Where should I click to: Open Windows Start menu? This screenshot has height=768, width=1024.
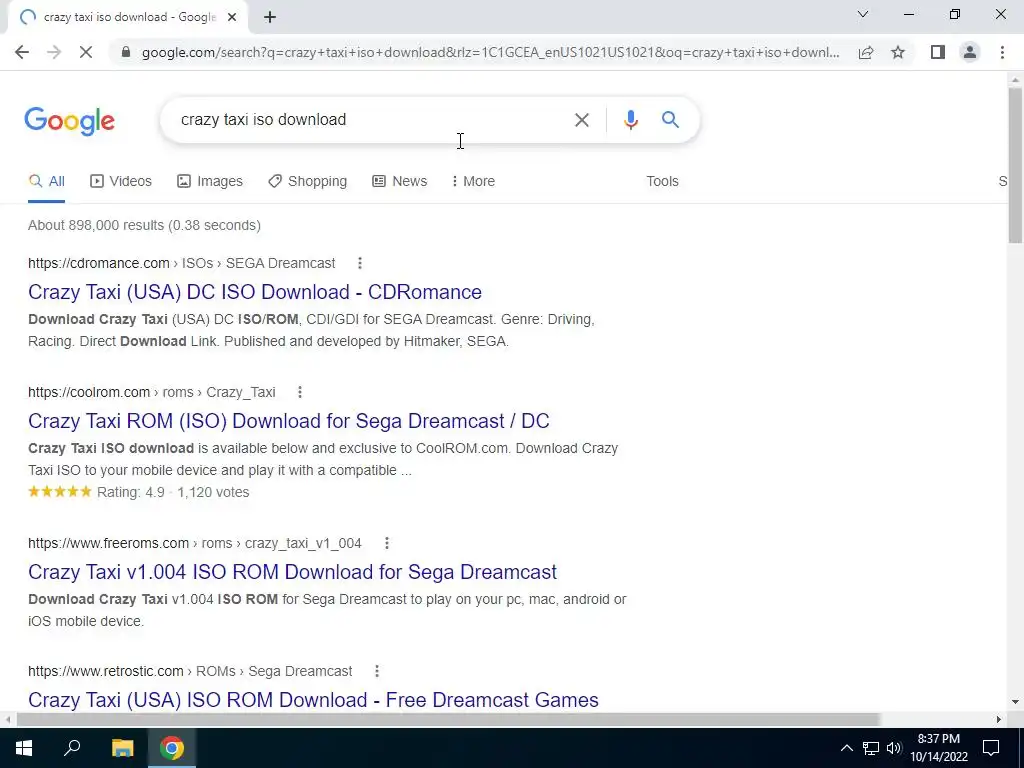24,748
